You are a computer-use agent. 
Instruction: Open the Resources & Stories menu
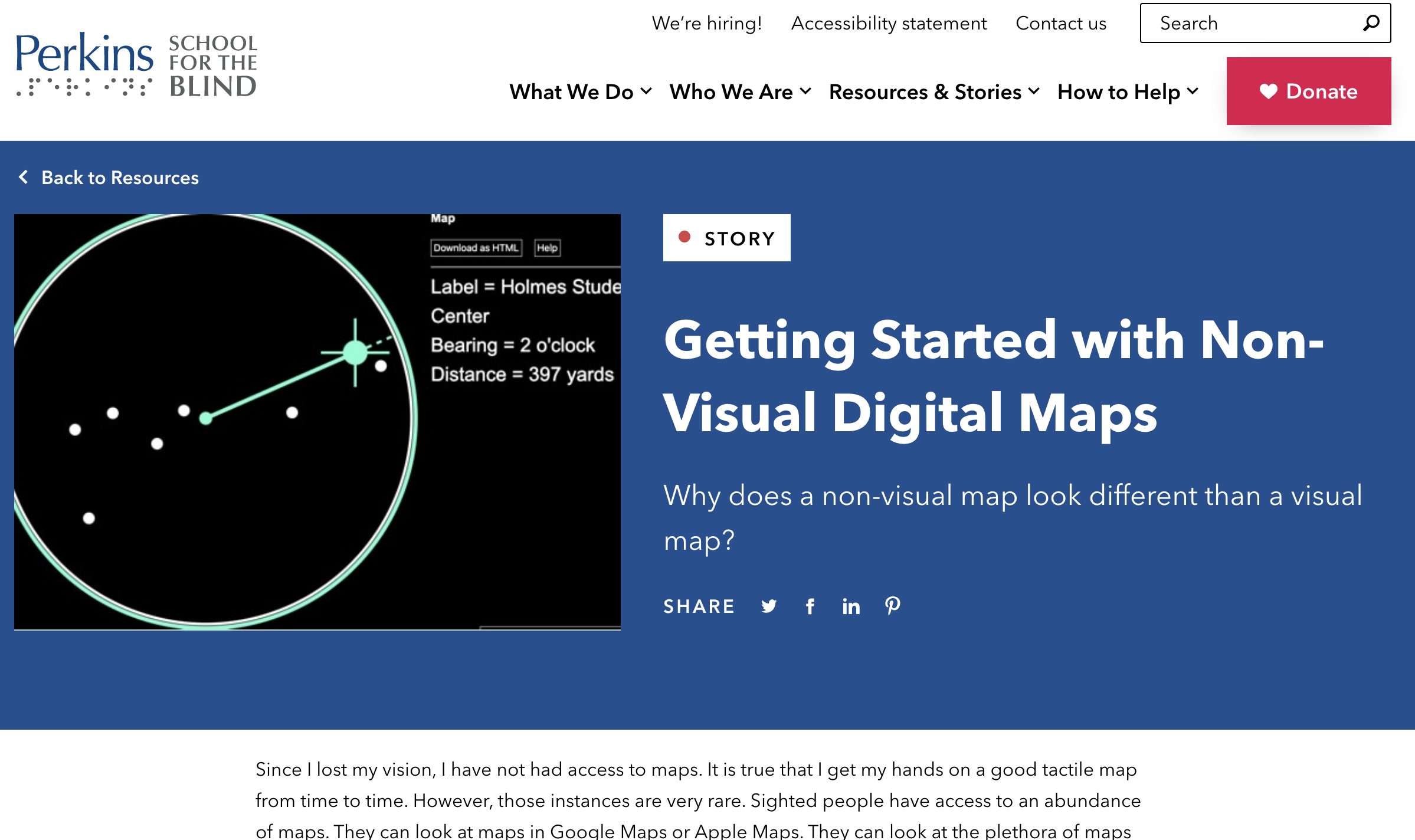coord(925,92)
